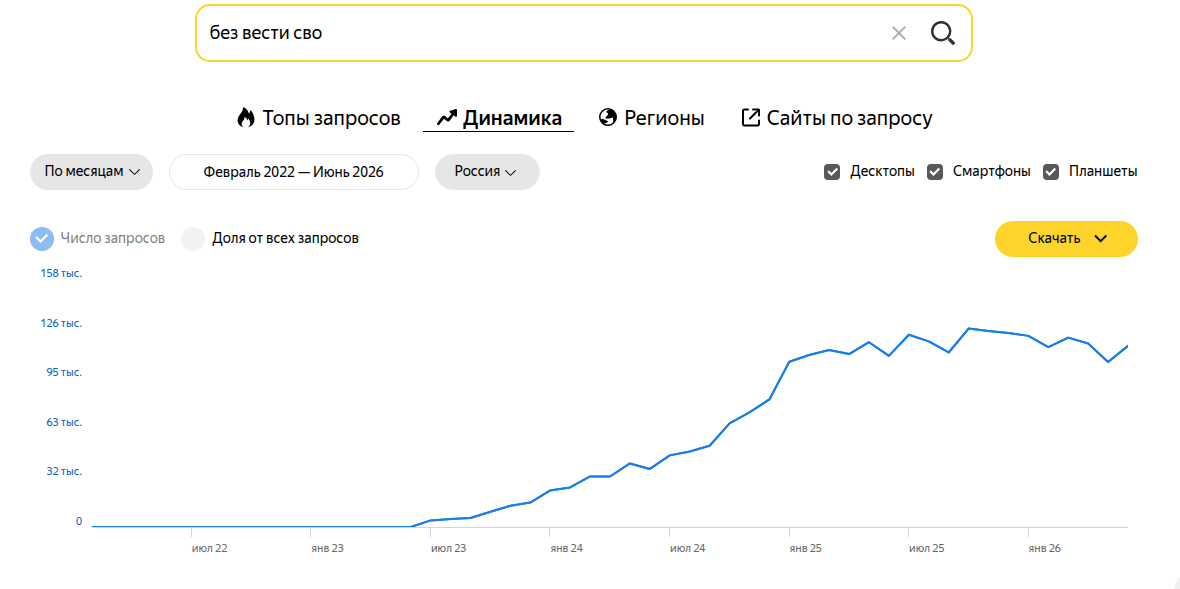The height and width of the screenshot is (589, 1180).
Task: Select Доля от всех запросов option
Action: point(193,238)
